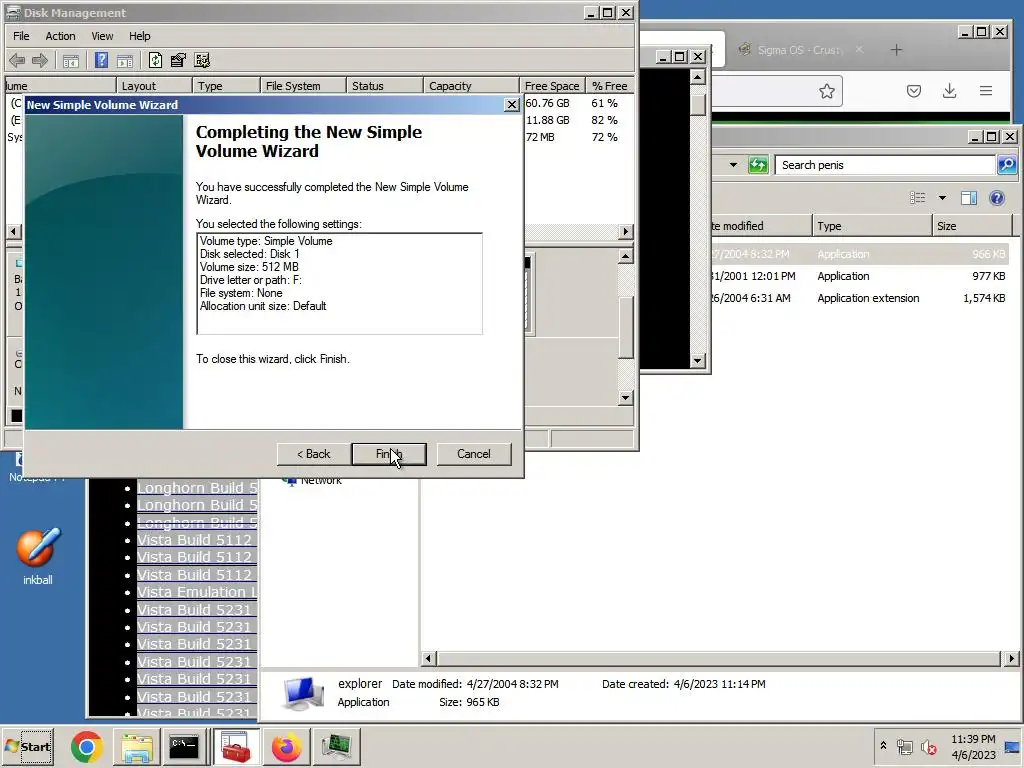Open the Start menu
Screen dimensions: 1024x768
coord(27,746)
